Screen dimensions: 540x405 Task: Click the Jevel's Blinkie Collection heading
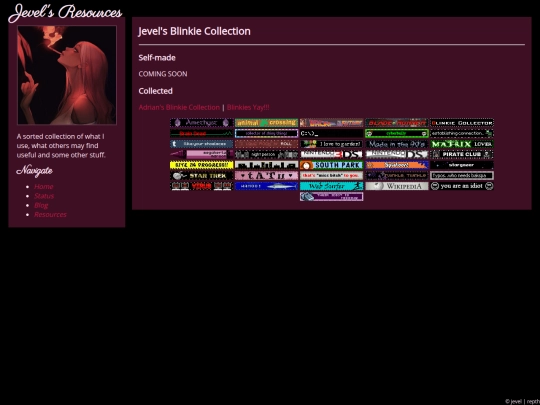(194, 31)
